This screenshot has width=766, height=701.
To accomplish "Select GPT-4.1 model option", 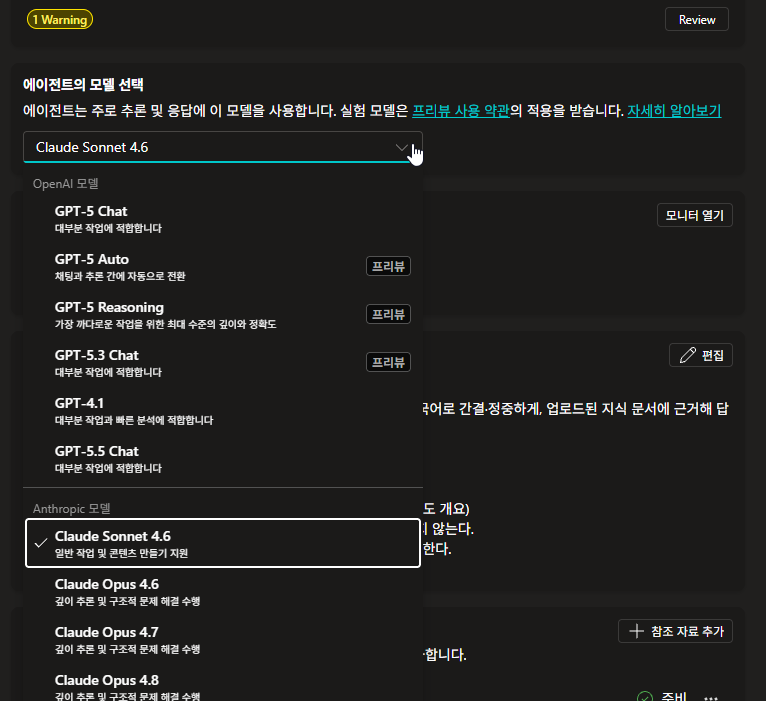I will coord(223,410).
